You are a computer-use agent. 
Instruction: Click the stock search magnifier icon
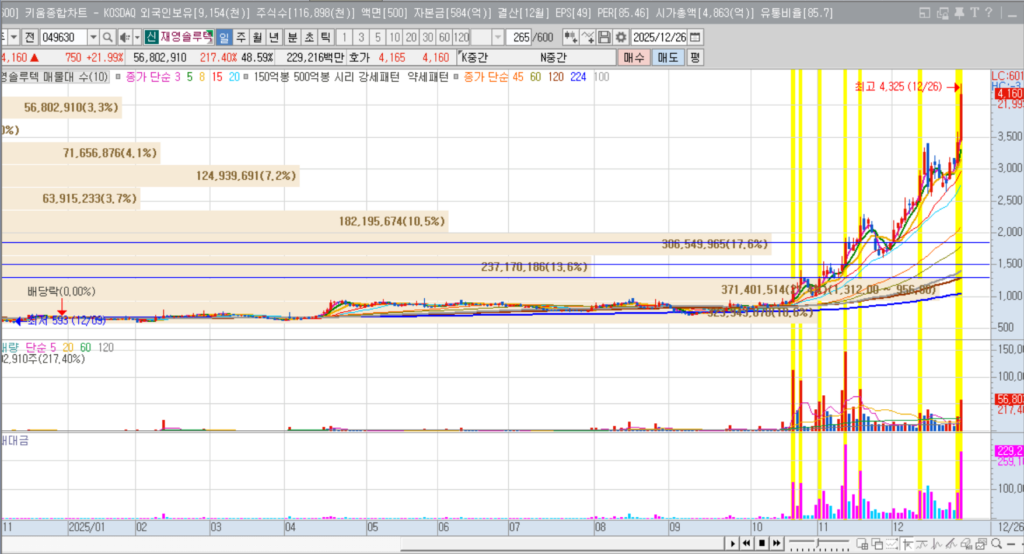(x=107, y=37)
